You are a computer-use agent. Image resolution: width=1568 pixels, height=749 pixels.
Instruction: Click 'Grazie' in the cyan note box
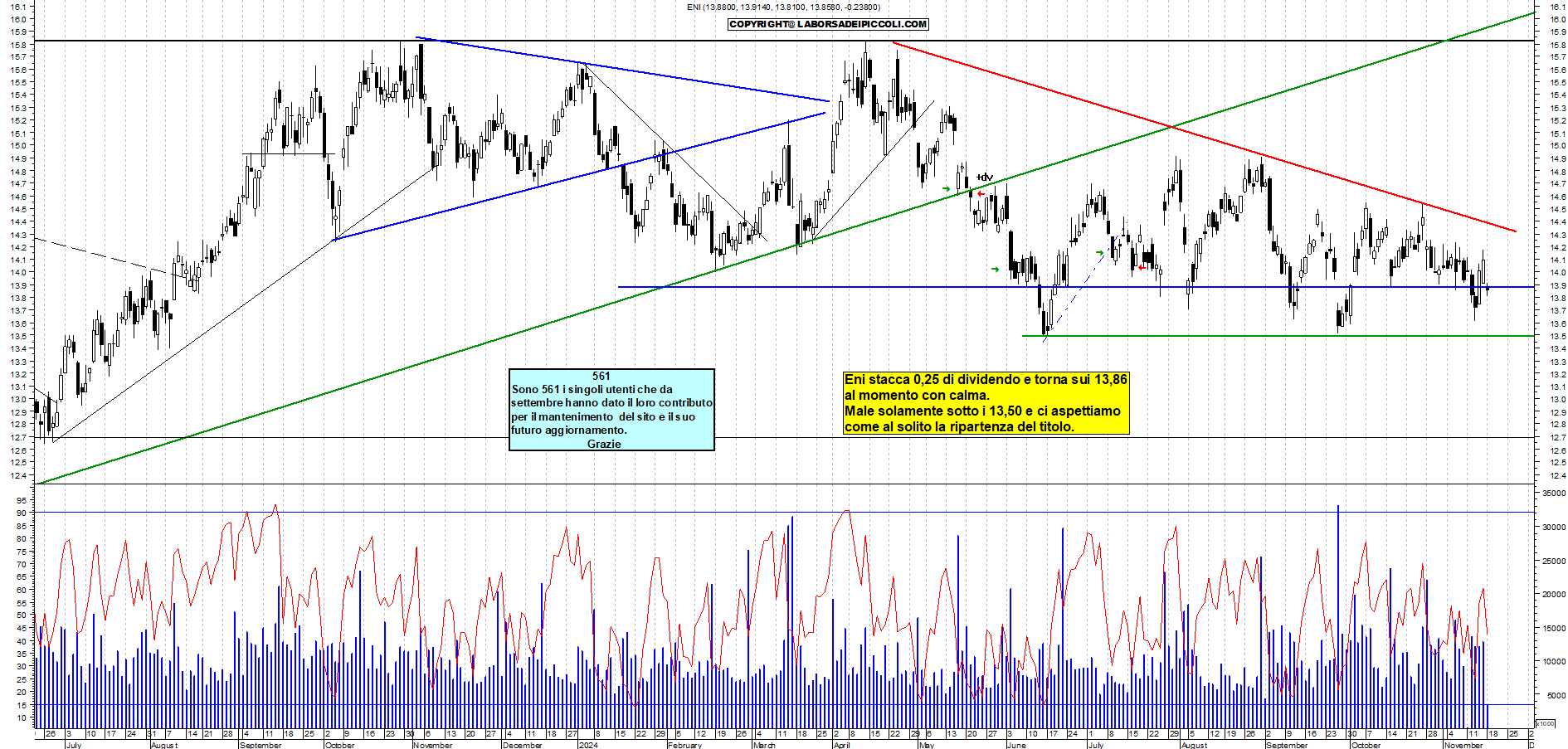coord(604,444)
